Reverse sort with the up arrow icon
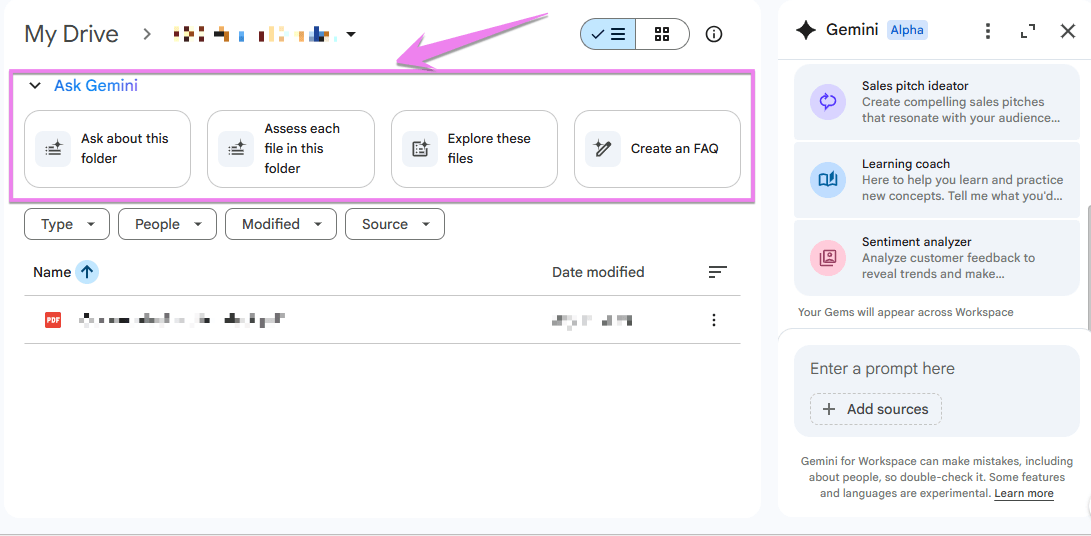This screenshot has width=1091, height=536. click(86, 272)
